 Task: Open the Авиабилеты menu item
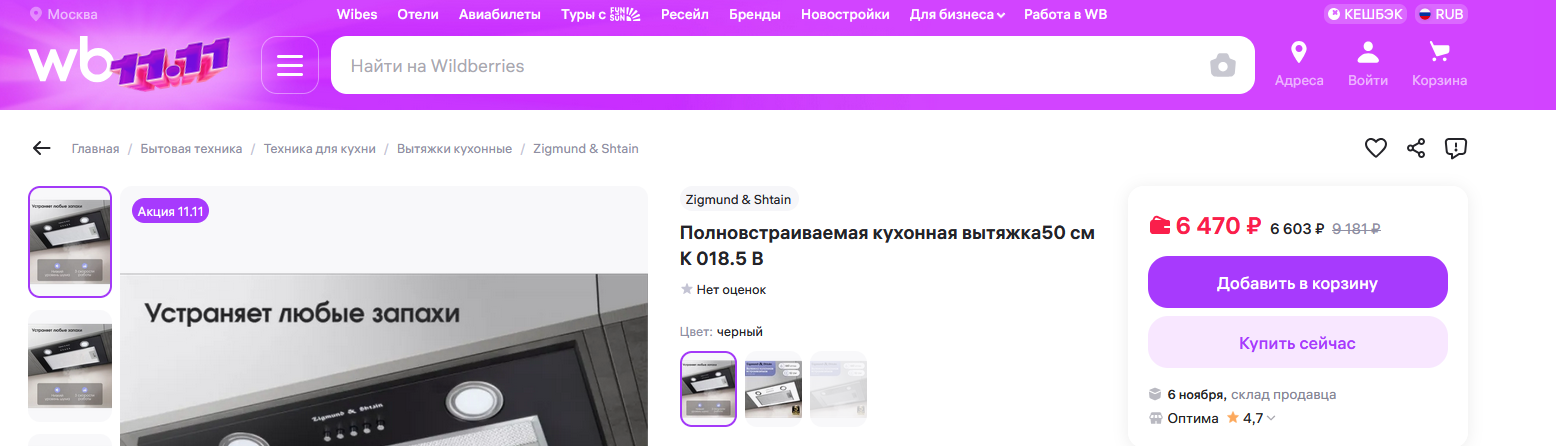point(499,15)
